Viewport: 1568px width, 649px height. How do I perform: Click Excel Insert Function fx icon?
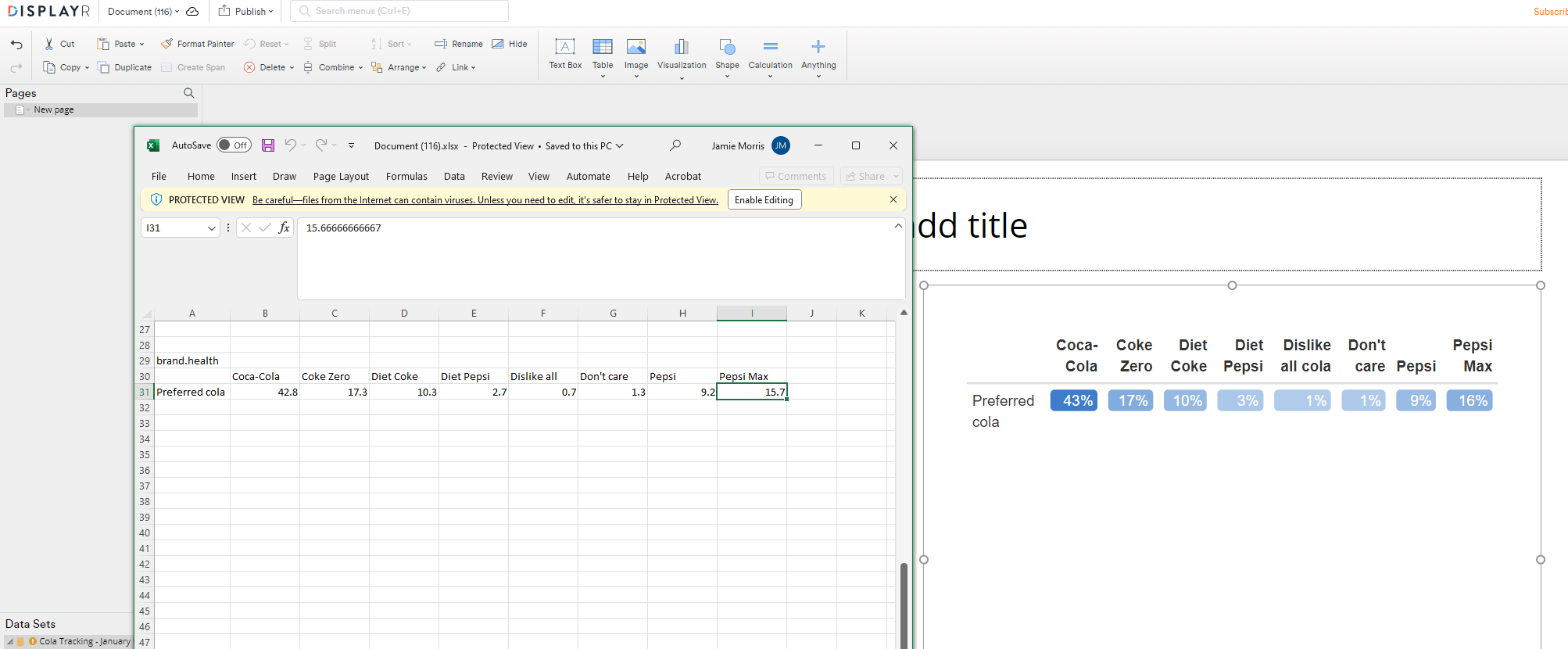click(x=284, y=228)
